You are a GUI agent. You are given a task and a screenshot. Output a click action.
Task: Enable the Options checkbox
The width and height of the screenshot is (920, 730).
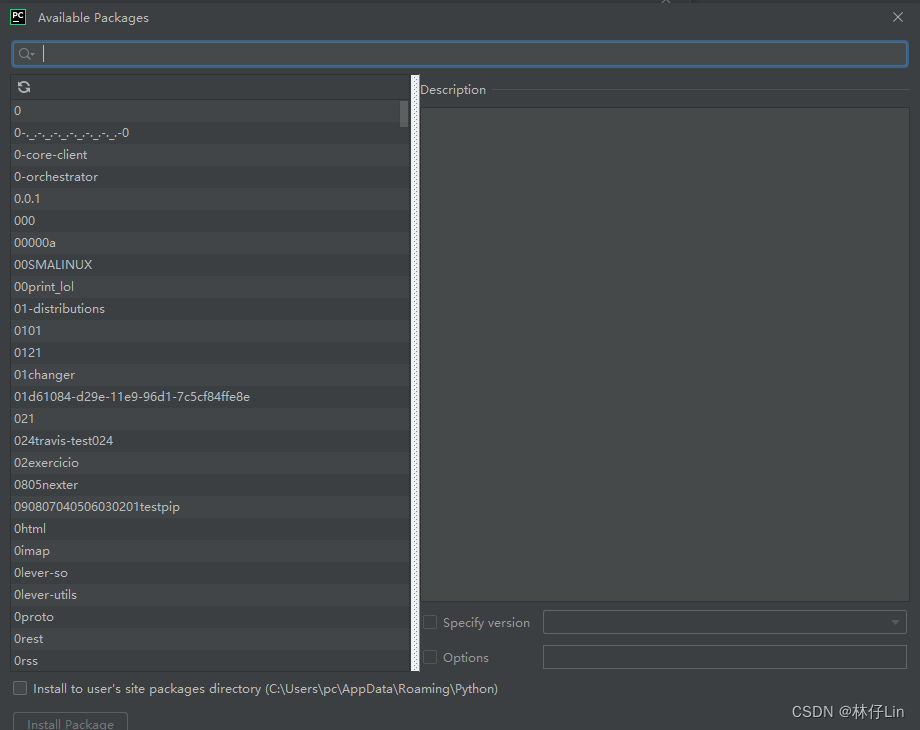pos(430,657)
